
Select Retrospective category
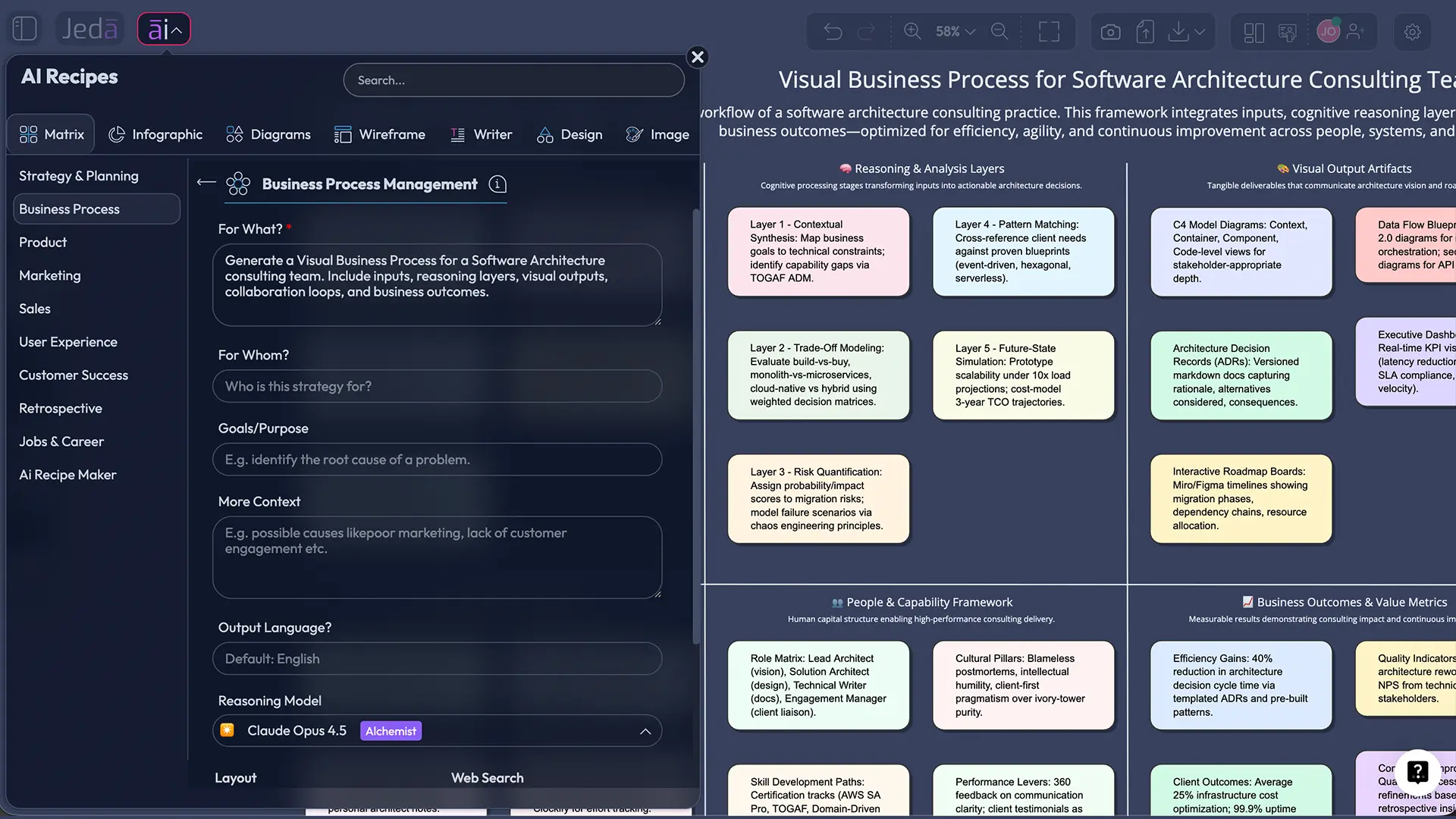pyautogui.click(x=61, y=409)
